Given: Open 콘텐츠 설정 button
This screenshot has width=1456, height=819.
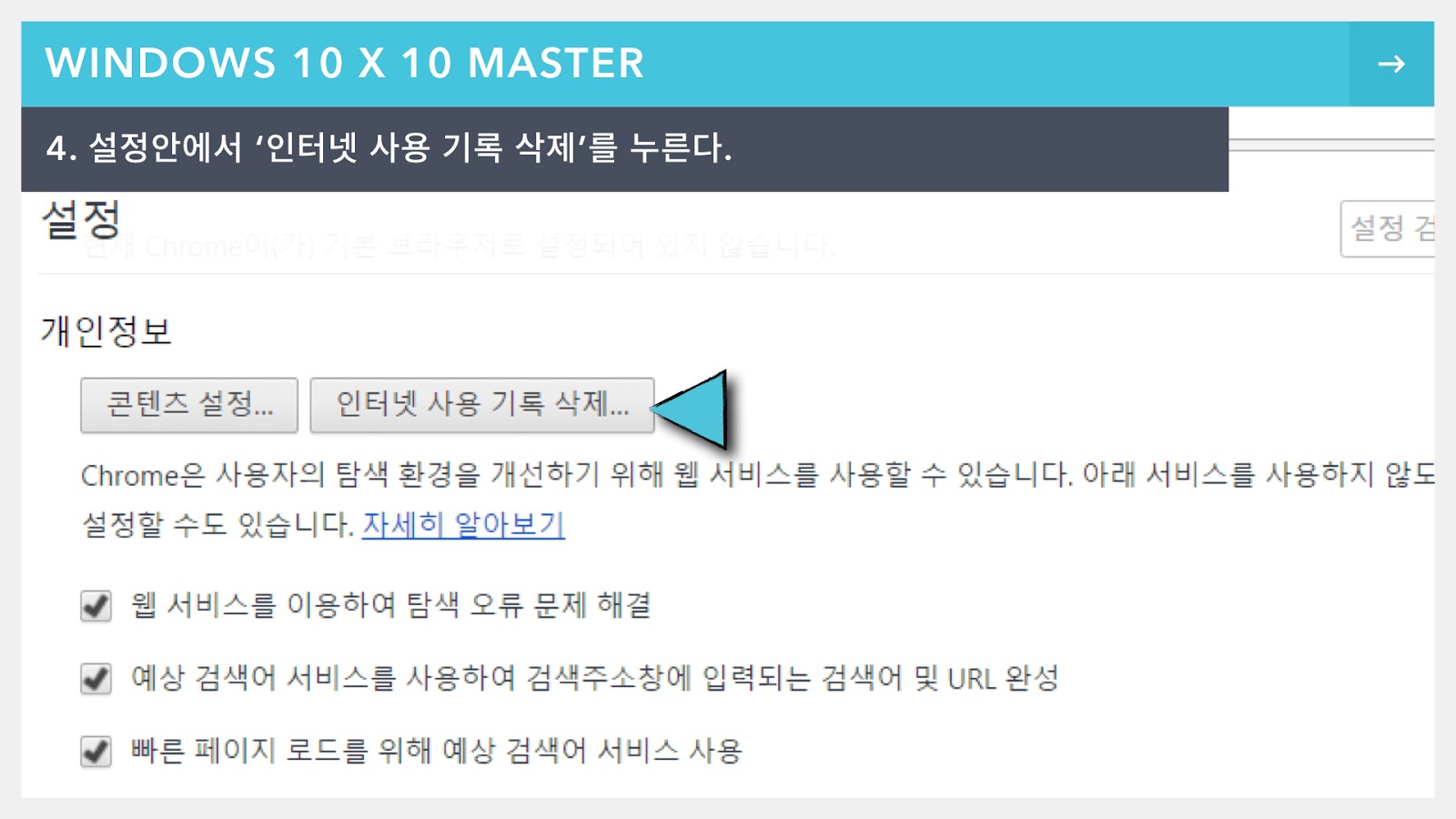Looking at the screenshot, I should (189, 405).
